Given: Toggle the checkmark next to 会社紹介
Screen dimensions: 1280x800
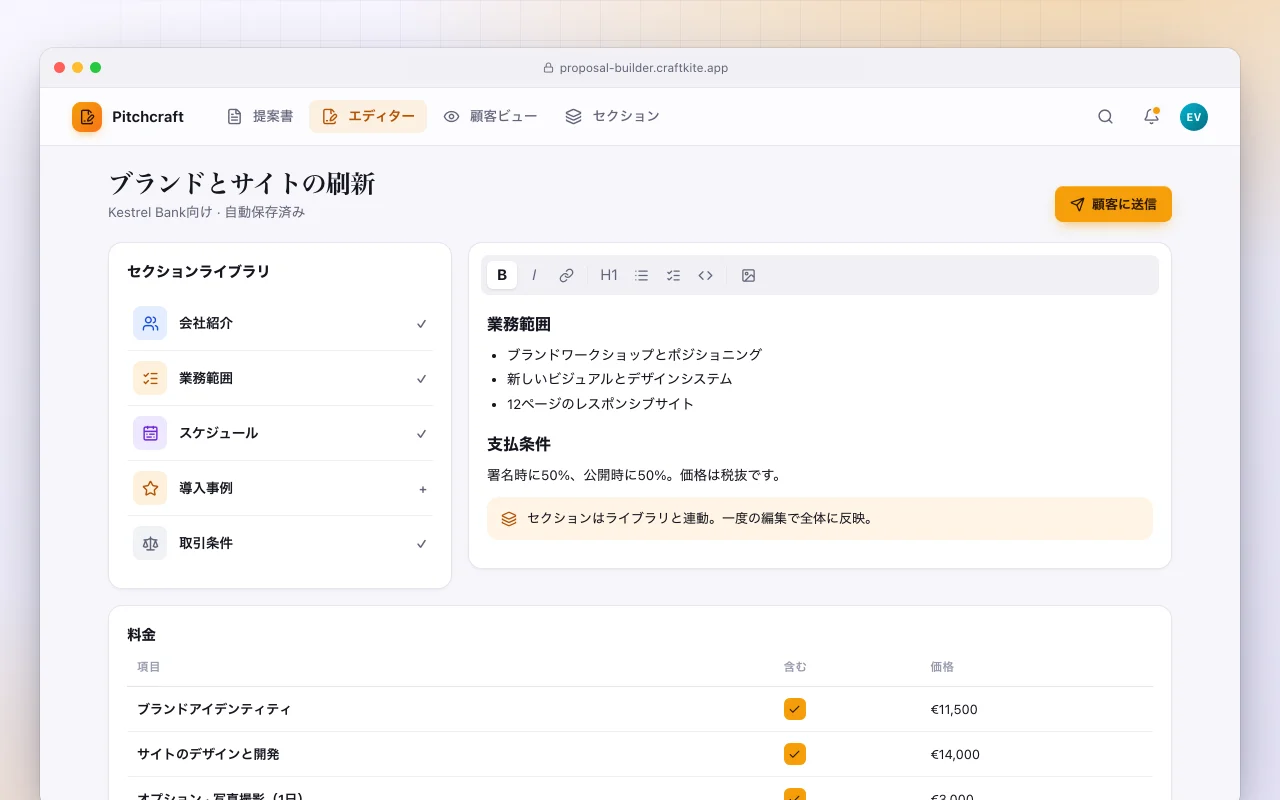Looking at the screenshot, I should click(x=422, y=324).
